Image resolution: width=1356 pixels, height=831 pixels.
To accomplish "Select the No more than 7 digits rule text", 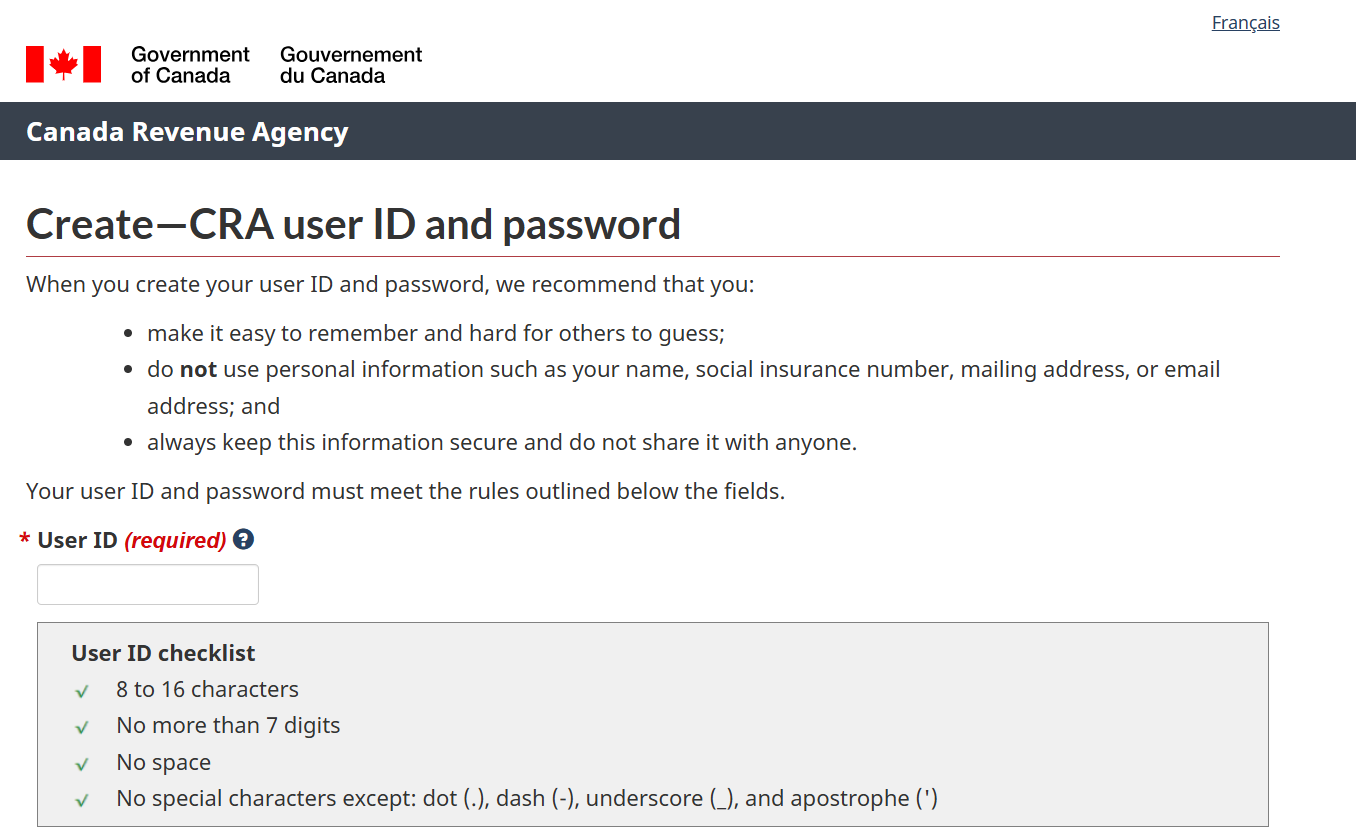I will click(x=228, y=725).
